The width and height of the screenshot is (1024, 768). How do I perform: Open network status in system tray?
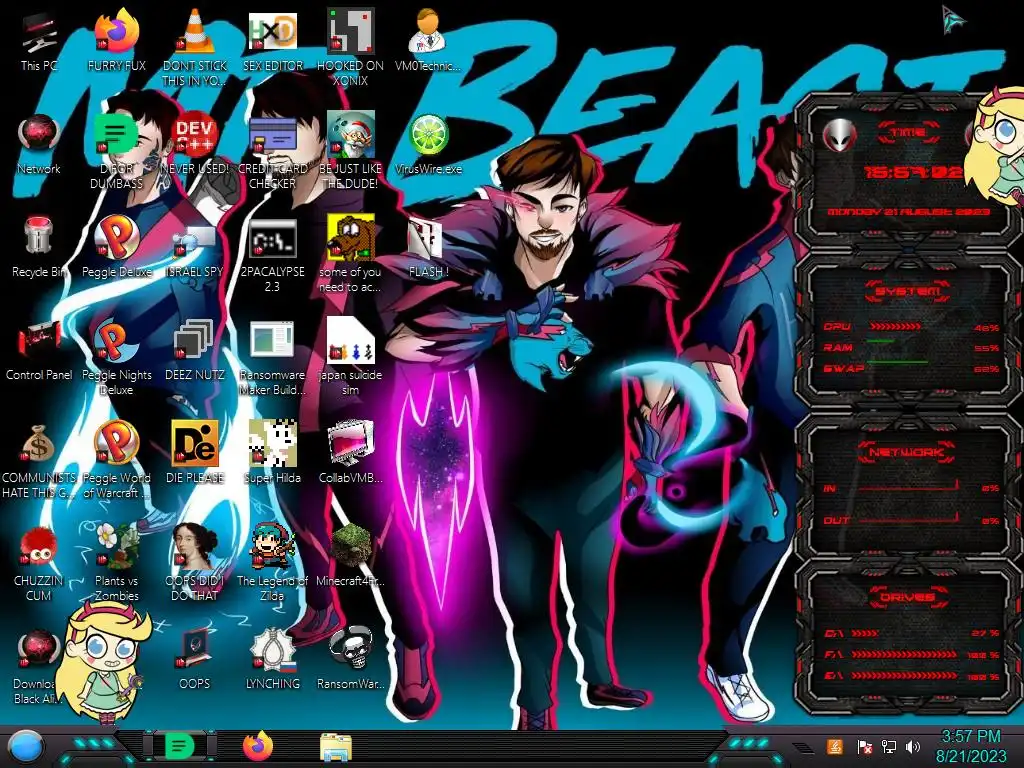tap(888, 746)
